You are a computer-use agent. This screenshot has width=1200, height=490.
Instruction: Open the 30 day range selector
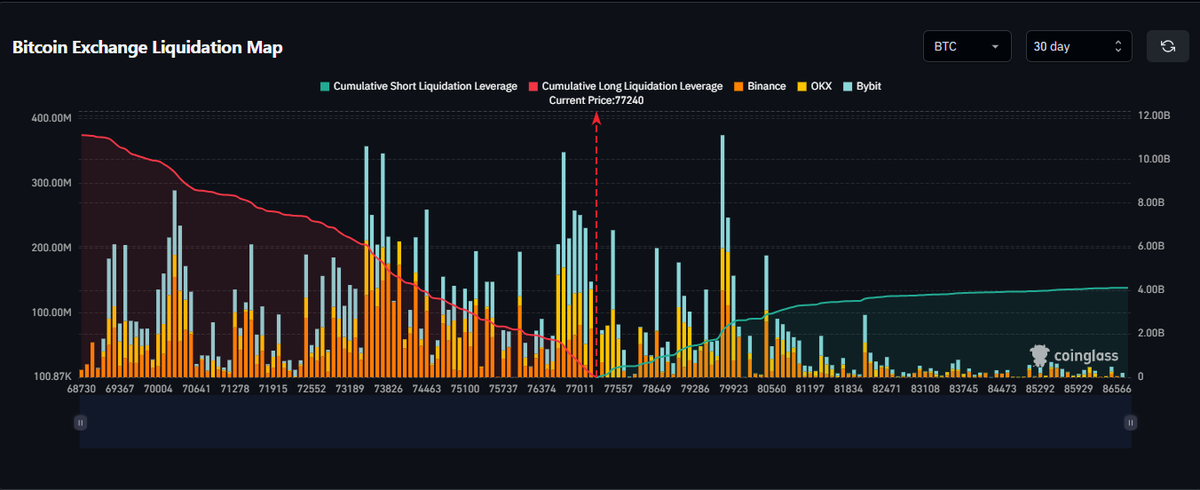click(1079, 46)
